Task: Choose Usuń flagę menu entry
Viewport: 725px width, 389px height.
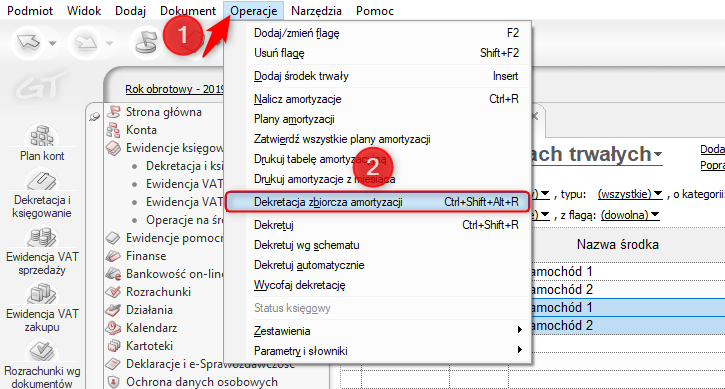Action: [x=378, y=53]
